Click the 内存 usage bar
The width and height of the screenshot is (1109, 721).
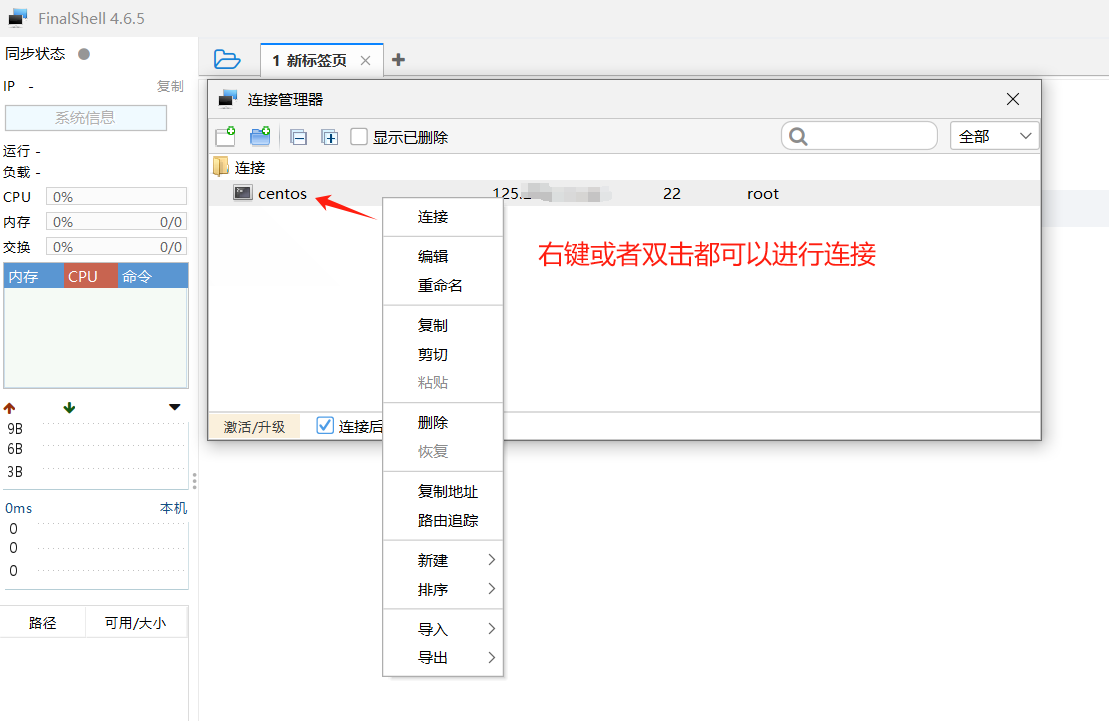coord(116,221)
